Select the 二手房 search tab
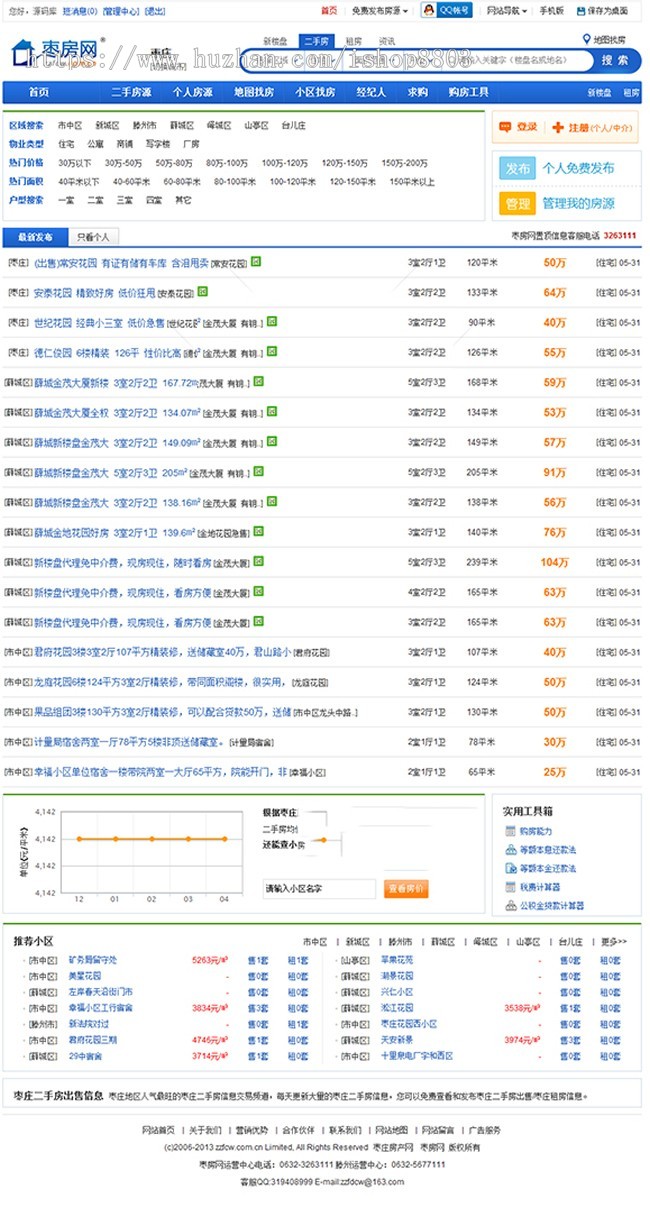This screenshot has height=1208, width=650. pyautogui.click(x=316, y=41)
